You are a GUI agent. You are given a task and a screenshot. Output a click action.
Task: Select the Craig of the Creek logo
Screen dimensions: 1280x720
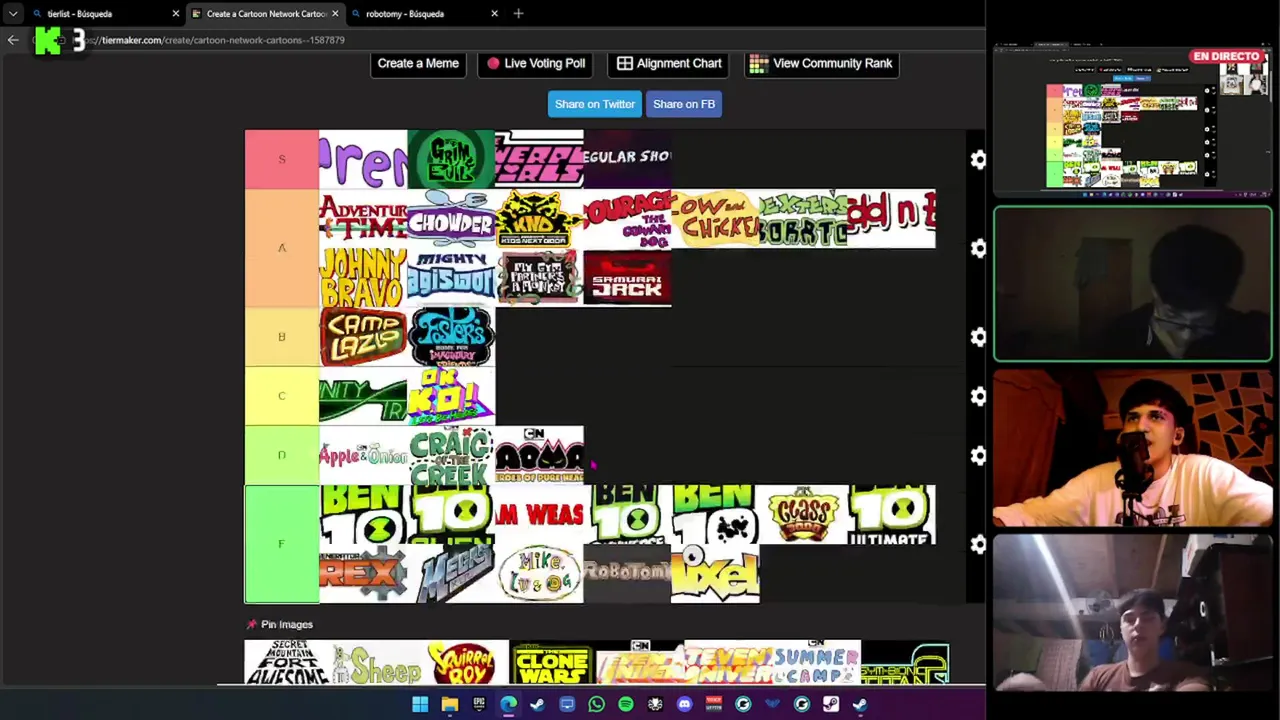click(x=451, y=455)
